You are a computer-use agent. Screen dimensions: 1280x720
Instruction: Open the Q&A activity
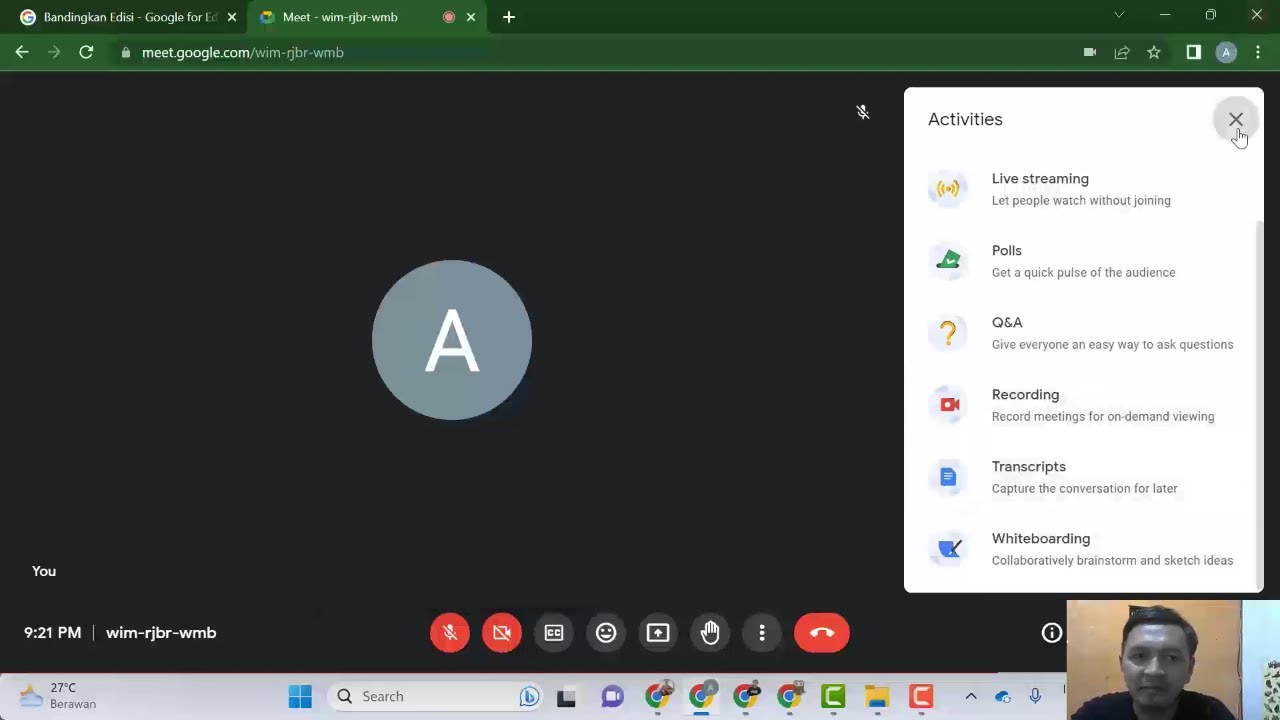(1082, 333)
